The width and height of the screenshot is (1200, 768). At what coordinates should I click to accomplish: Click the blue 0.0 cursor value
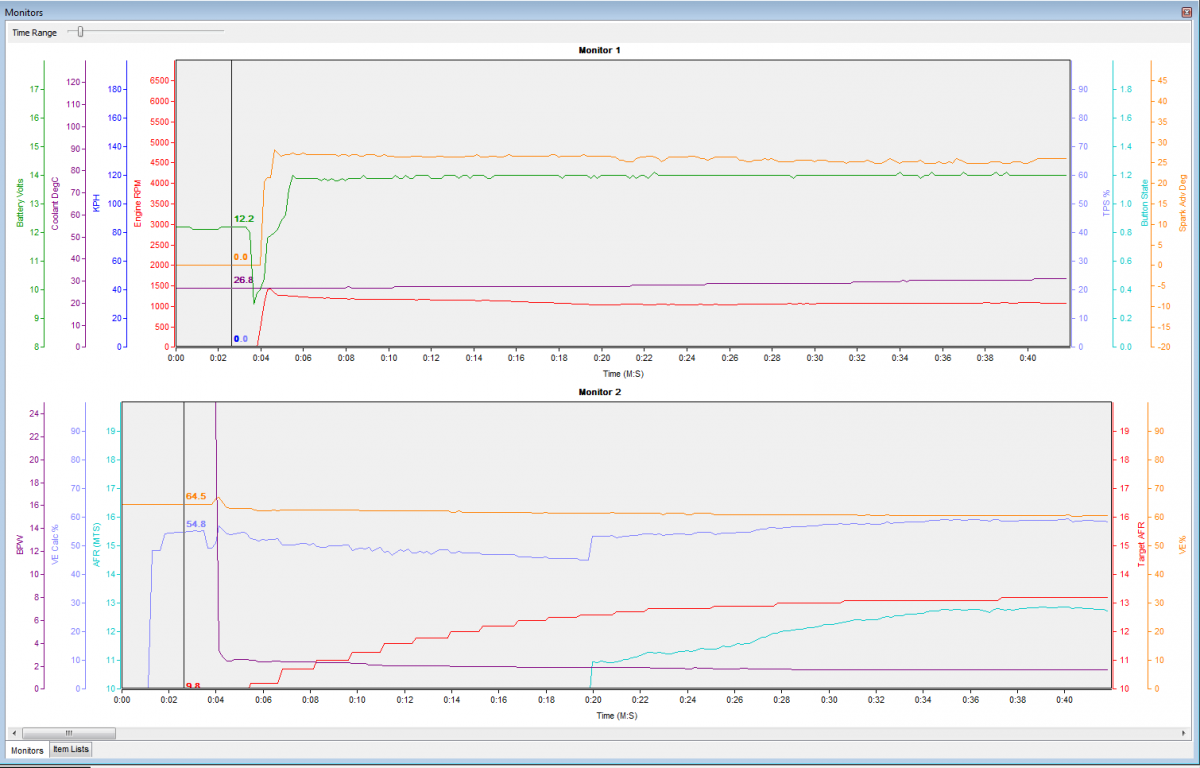pyautogui.click(x=240, y=339)
